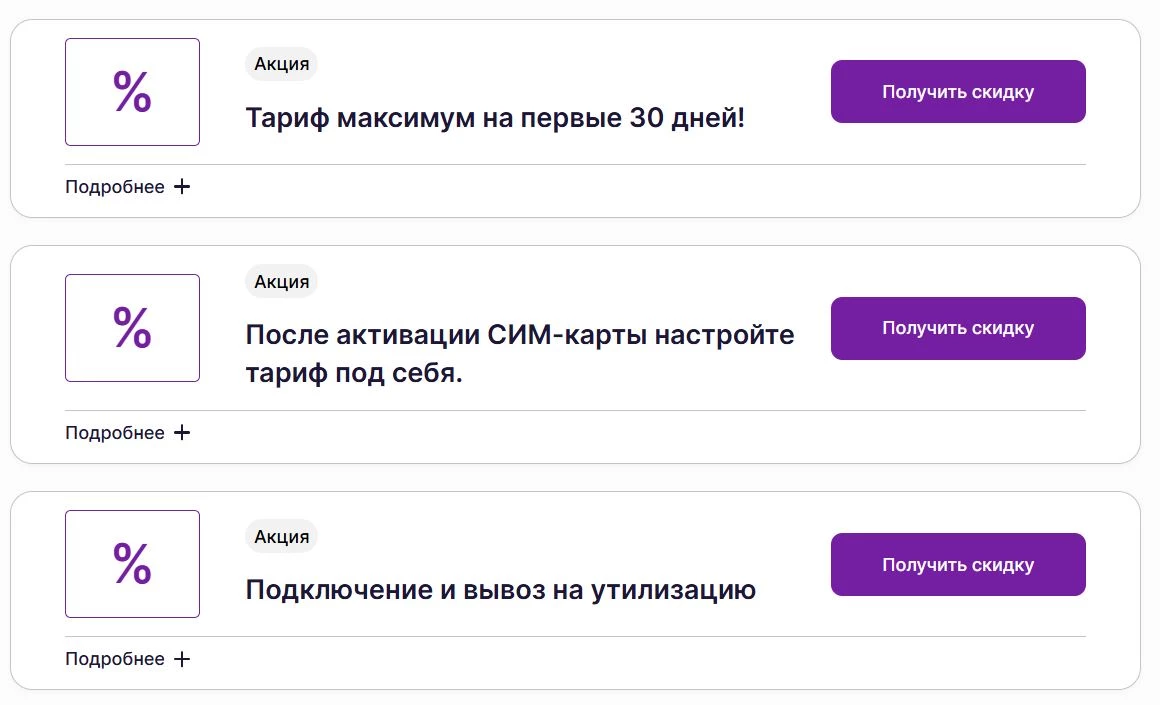Click the Акция badge on the first card
Screen dimensions: 1160x705
point(281,63)
